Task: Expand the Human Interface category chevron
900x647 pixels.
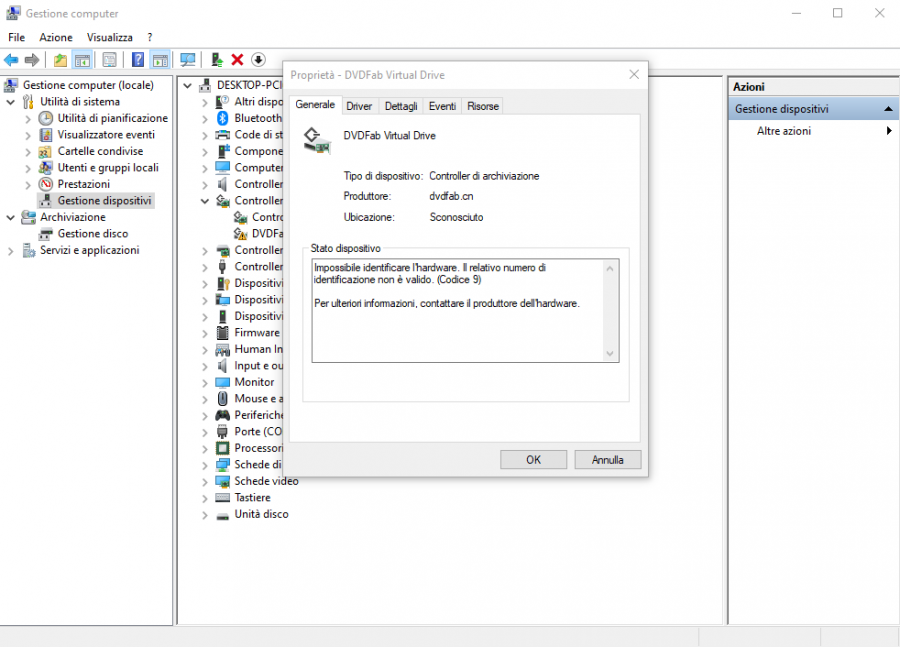Action: (205, 350)
